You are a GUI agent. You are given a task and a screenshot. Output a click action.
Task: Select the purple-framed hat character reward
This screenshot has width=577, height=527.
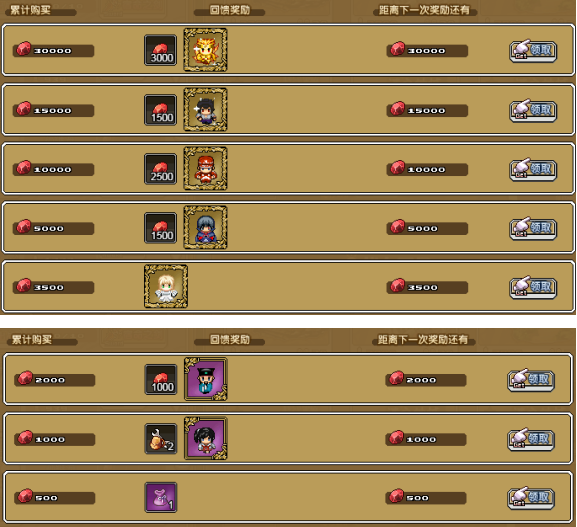coord(206,379)
